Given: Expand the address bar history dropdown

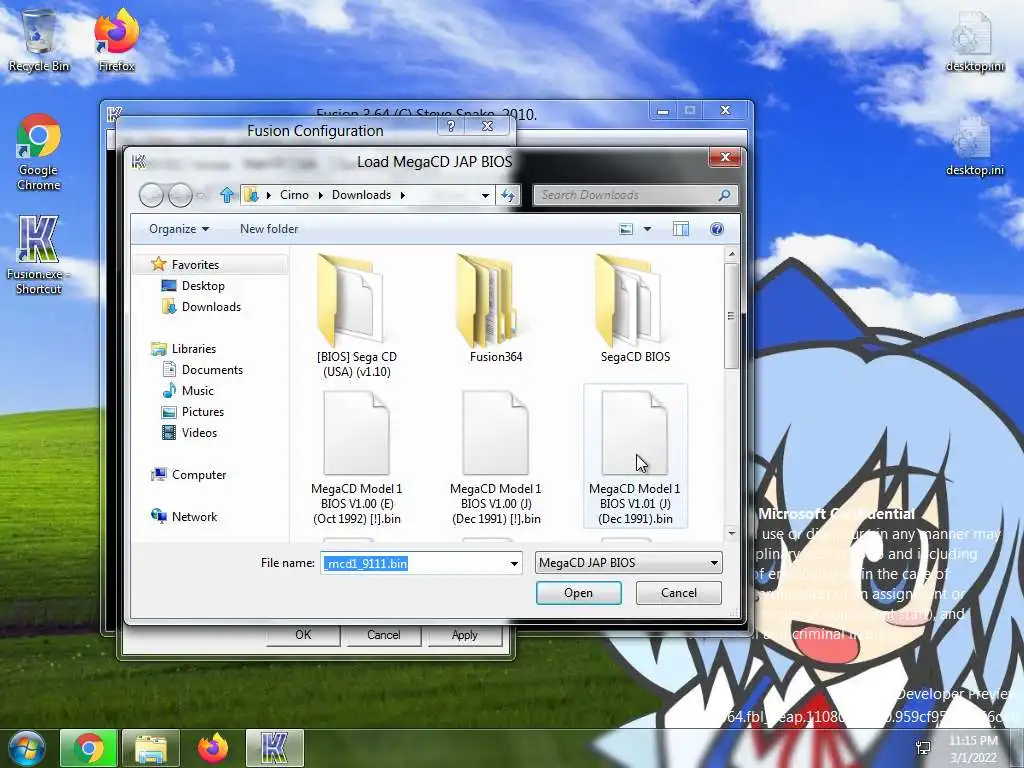Looking at the screenshot, I should tap(485, 195).
